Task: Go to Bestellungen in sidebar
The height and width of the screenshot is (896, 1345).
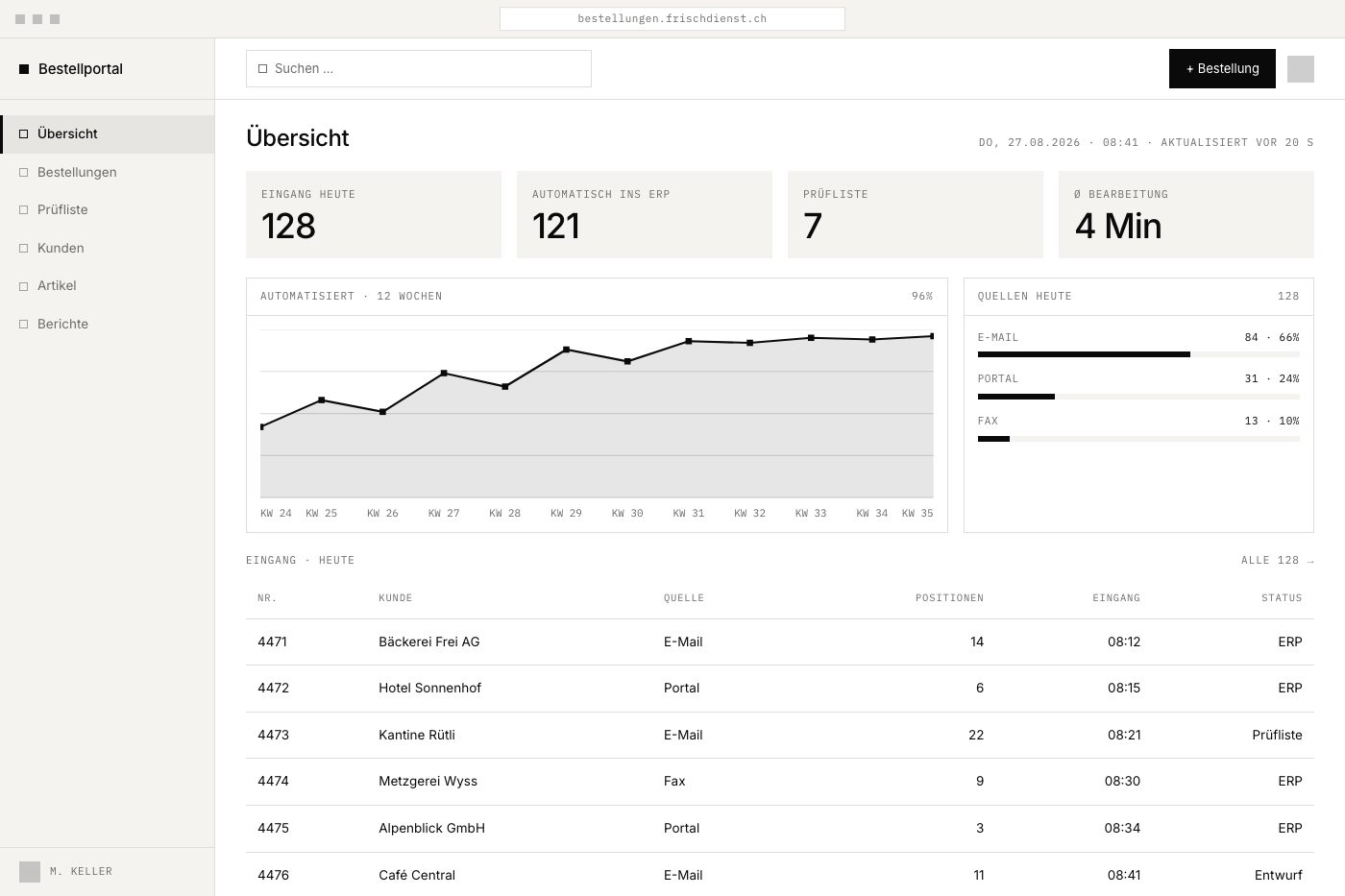Action: (108, 173)
